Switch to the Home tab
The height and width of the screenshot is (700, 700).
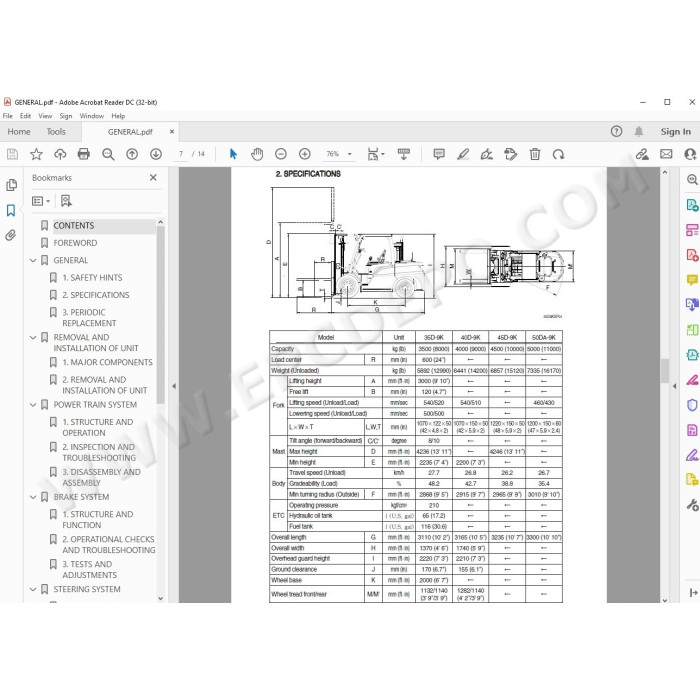coord(19,132)
